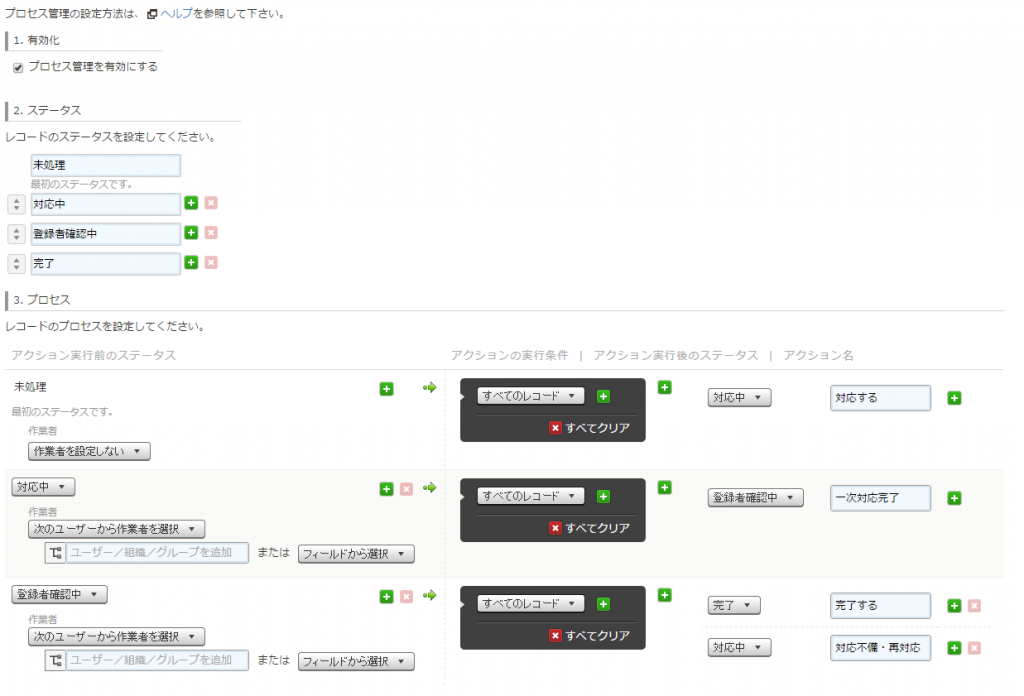Click すべてクリア in the 未処理 row
Viewport: 1024px width, 696px height.
(x=590, y=428)
